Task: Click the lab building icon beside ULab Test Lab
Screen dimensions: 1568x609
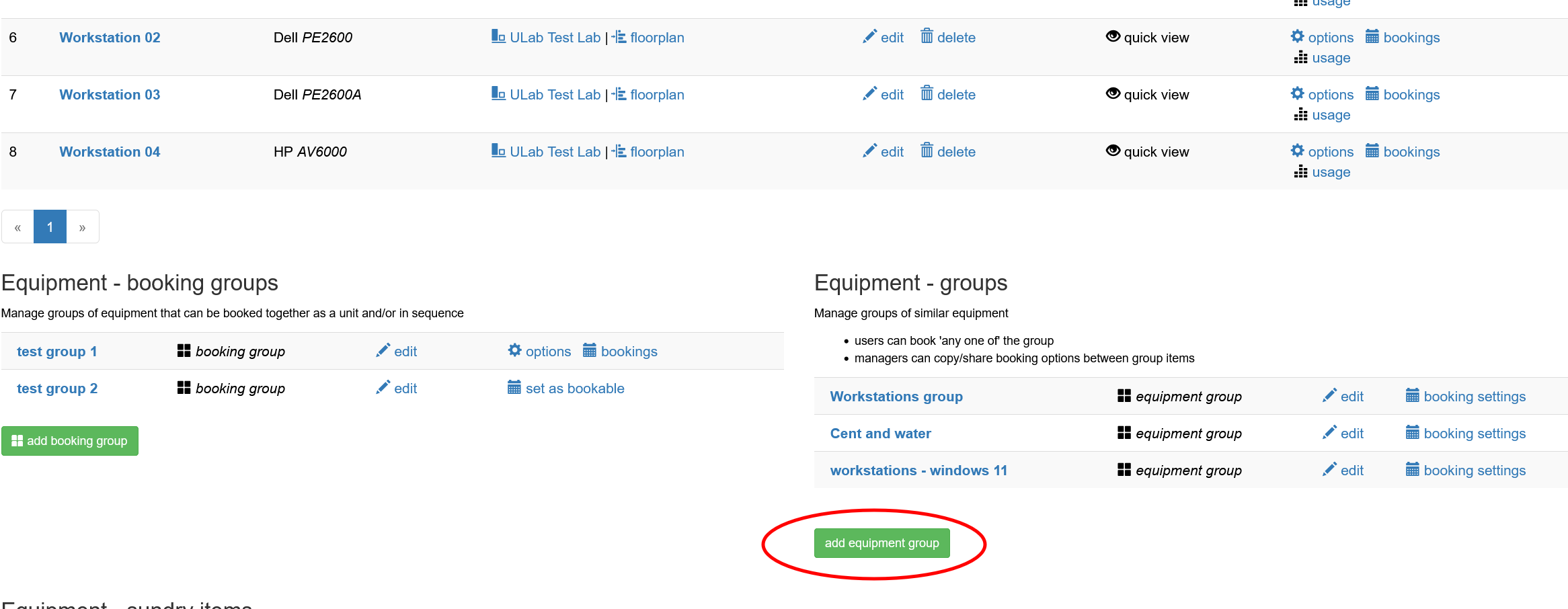Action: click(498, 37)
